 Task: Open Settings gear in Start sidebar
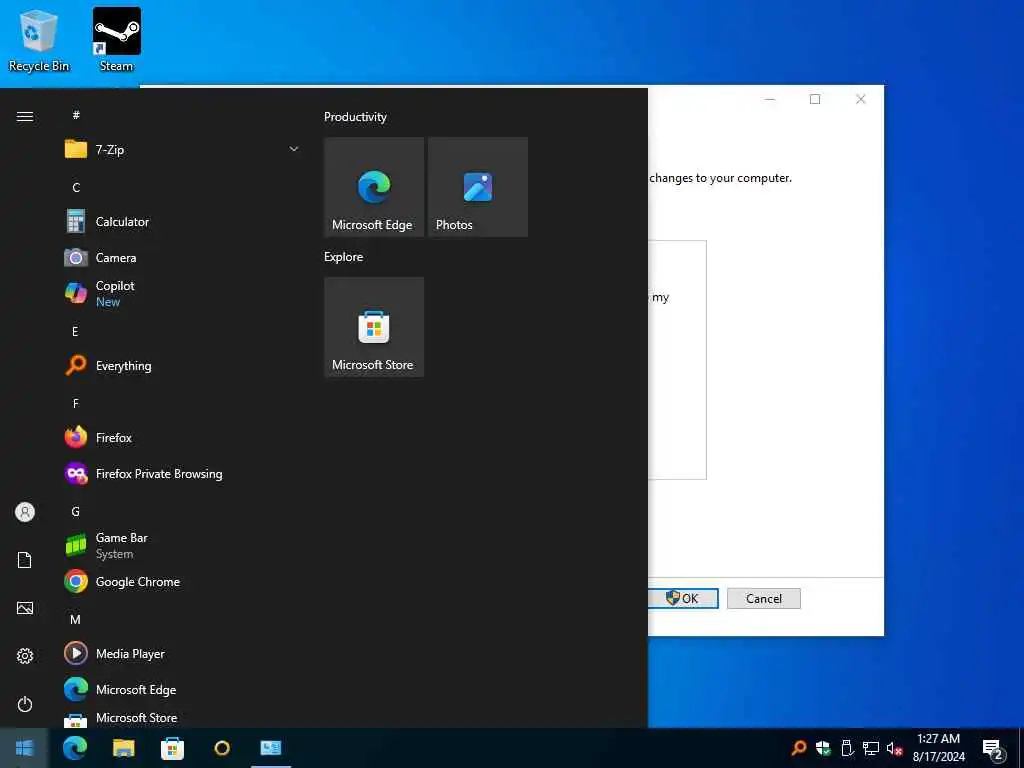pos(25,656)
